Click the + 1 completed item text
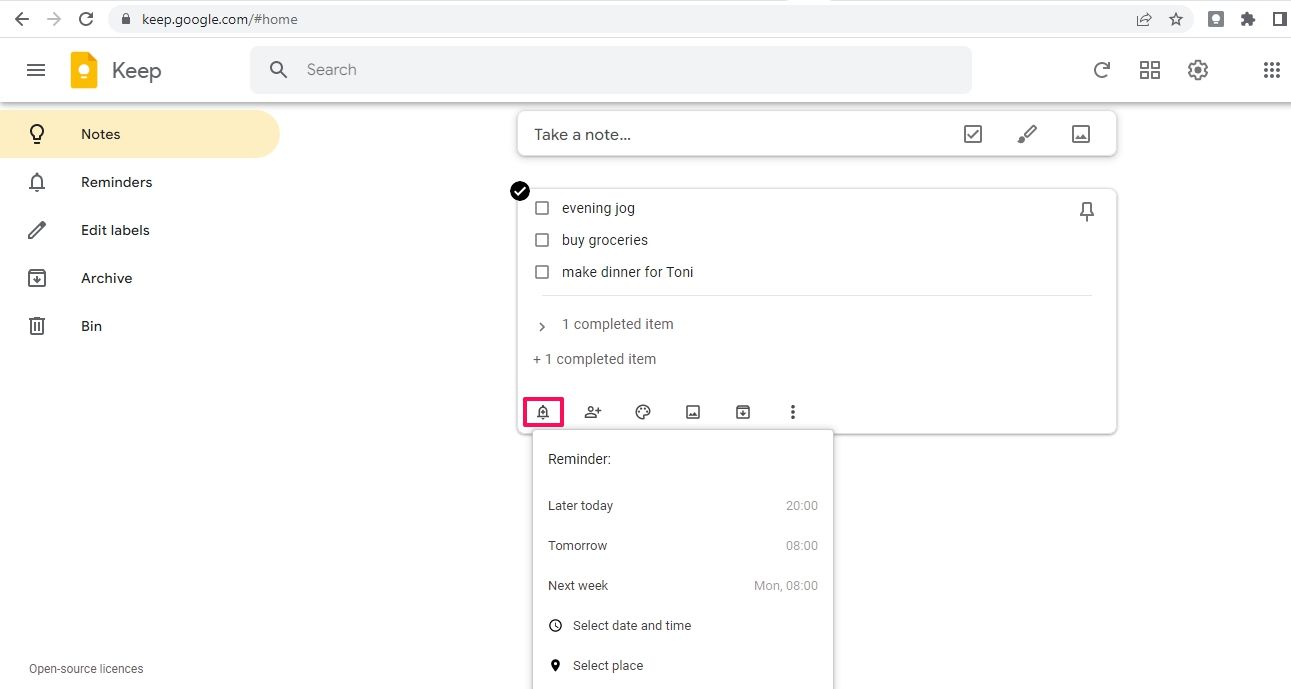Image resolution: width=1291 pixels, height=689 pixels. coord(595,359)
